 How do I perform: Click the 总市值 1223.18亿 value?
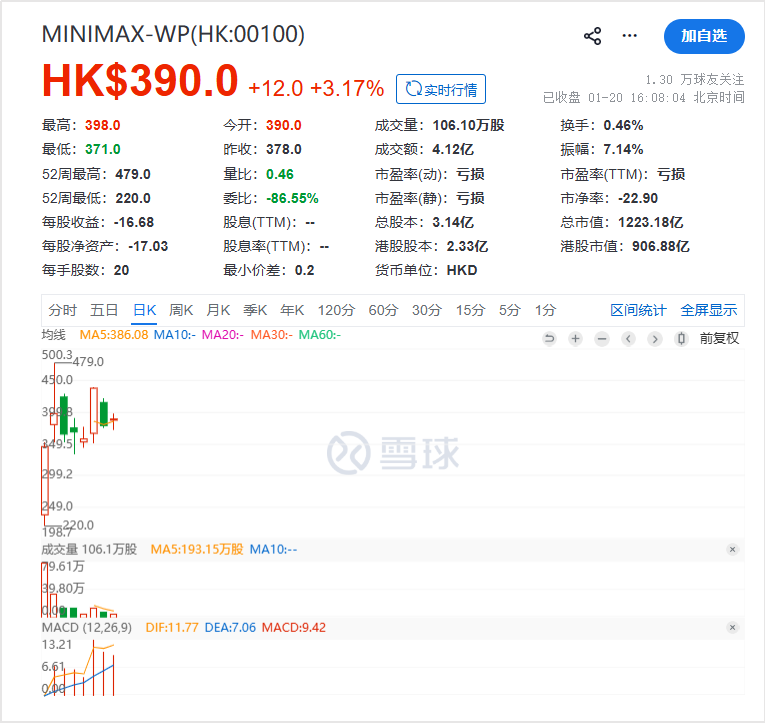point(651,222)
